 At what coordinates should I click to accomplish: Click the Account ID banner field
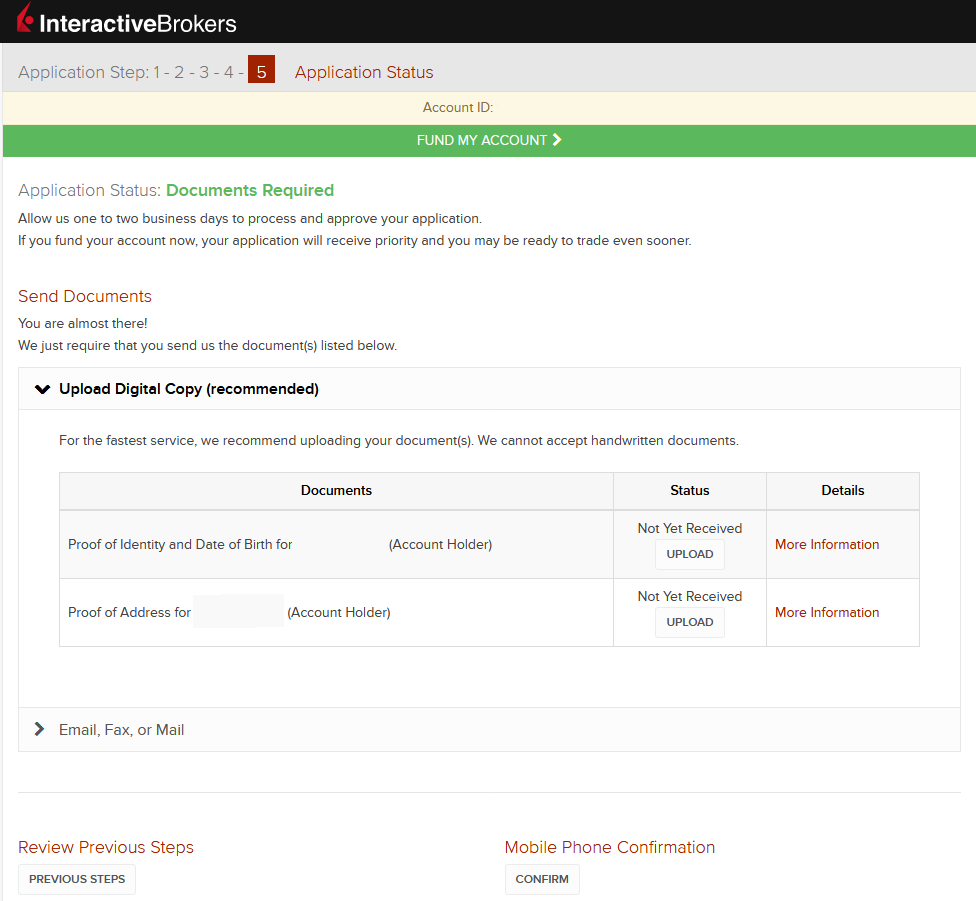[489, 108]
